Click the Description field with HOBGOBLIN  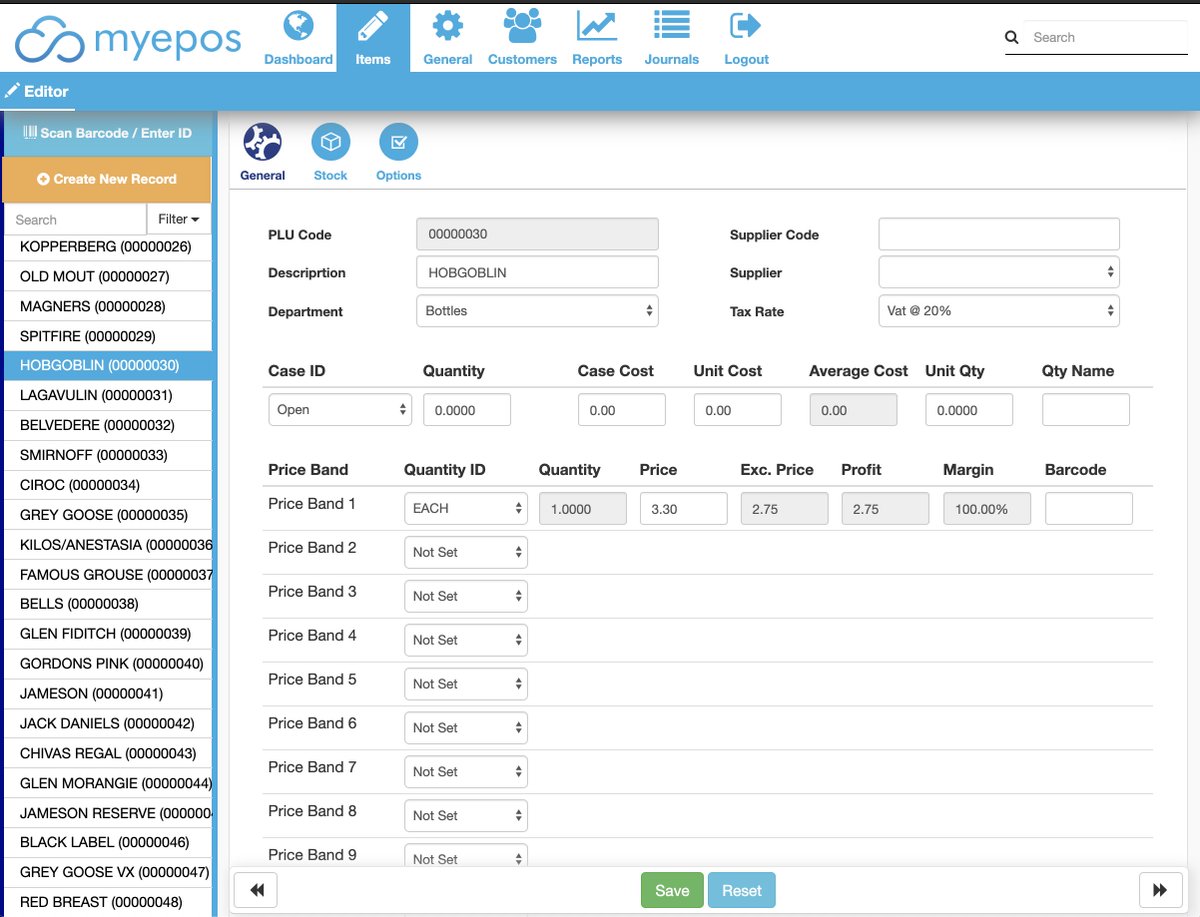pyautogui.click(x=537, y=272)
